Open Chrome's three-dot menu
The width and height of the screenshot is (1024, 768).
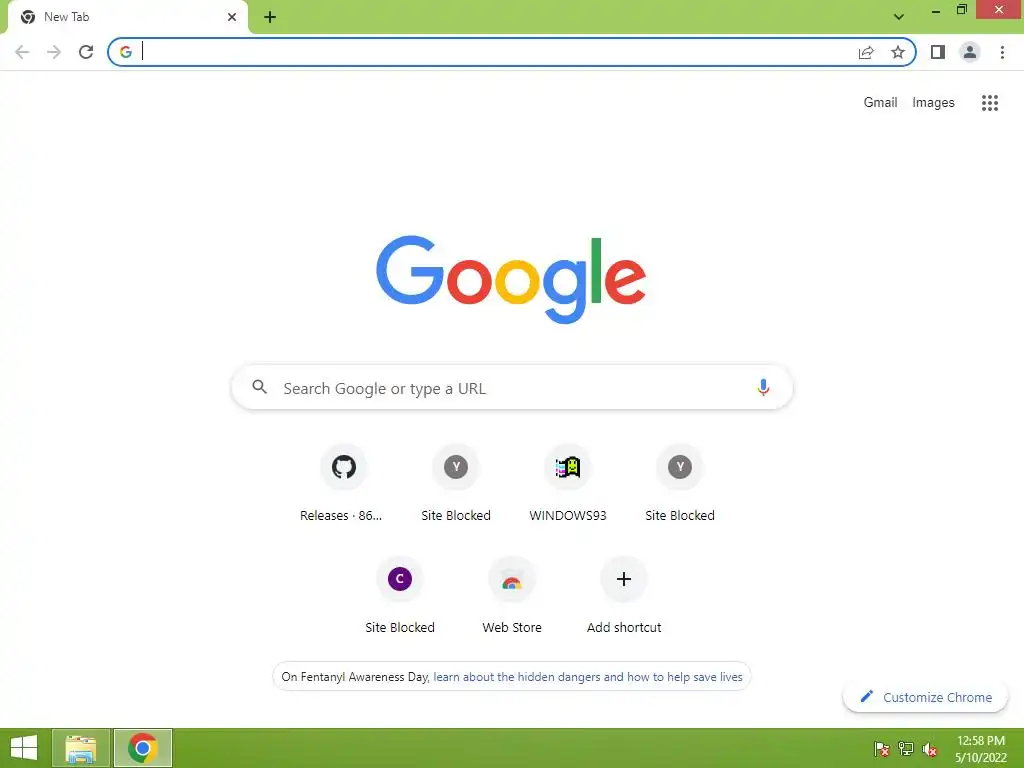1002,52
